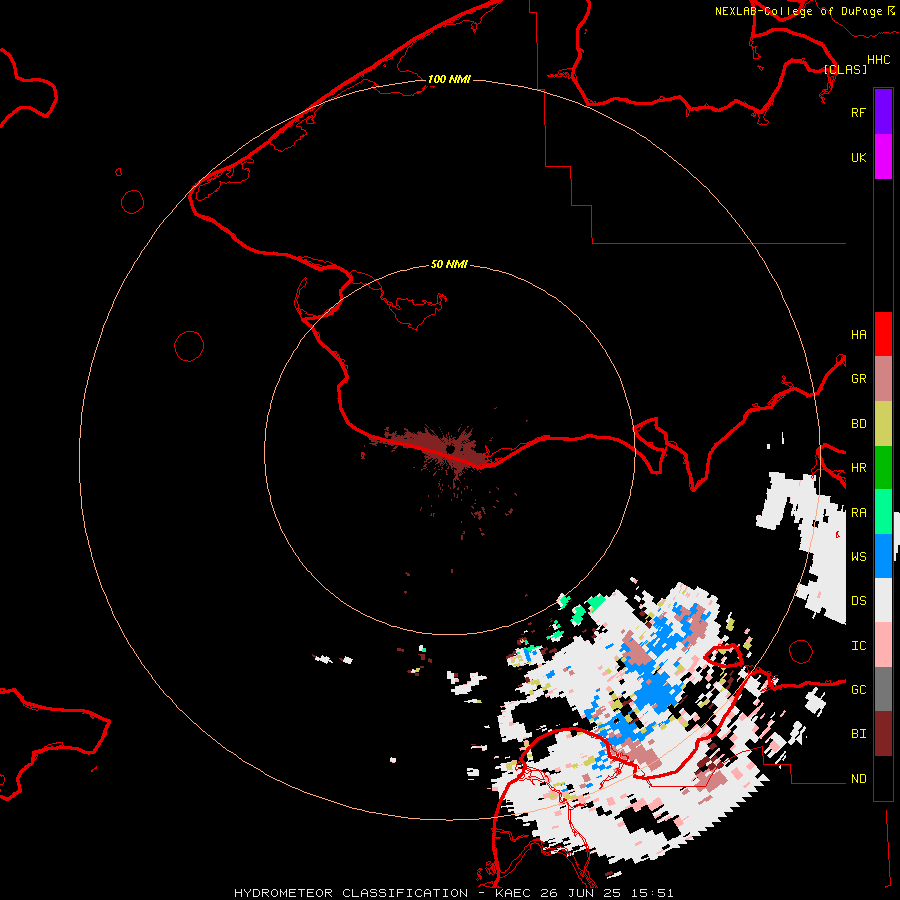Click the IC legend label
The width and height of the screenshot is (900, 900).
(x=859, y=646)
